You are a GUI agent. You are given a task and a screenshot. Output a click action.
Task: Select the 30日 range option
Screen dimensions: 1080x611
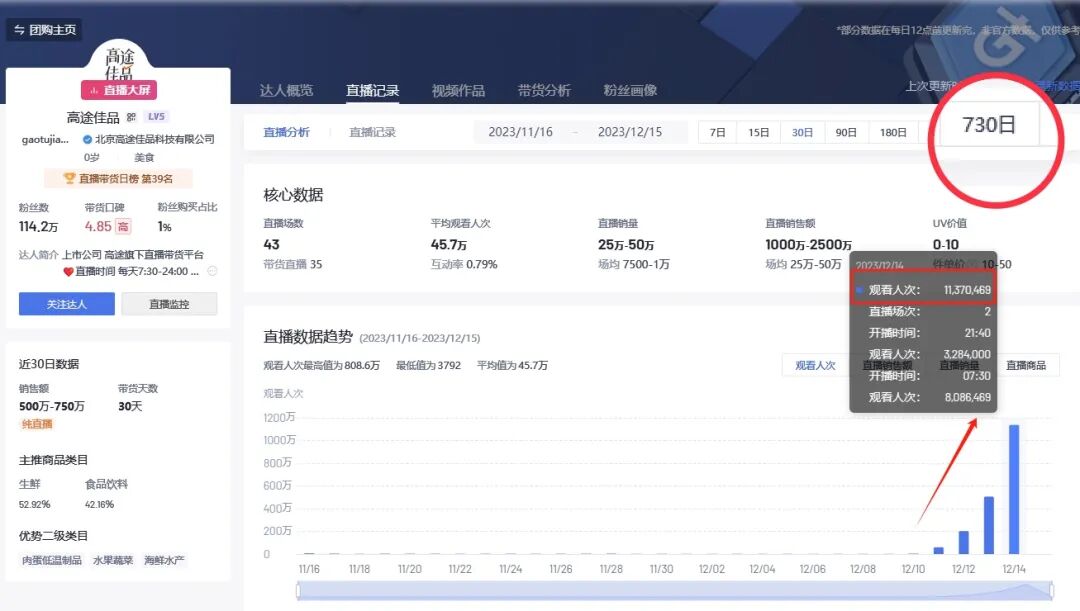802,132
